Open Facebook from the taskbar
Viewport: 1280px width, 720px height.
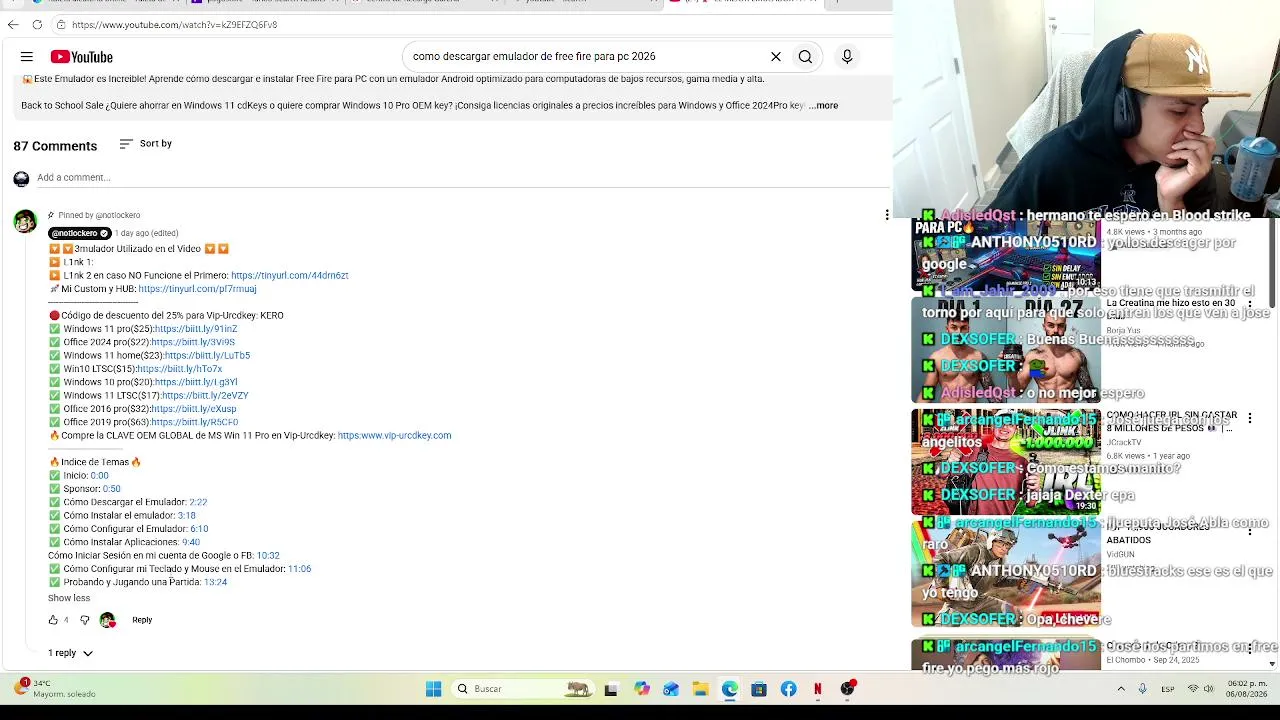point(789,689)
